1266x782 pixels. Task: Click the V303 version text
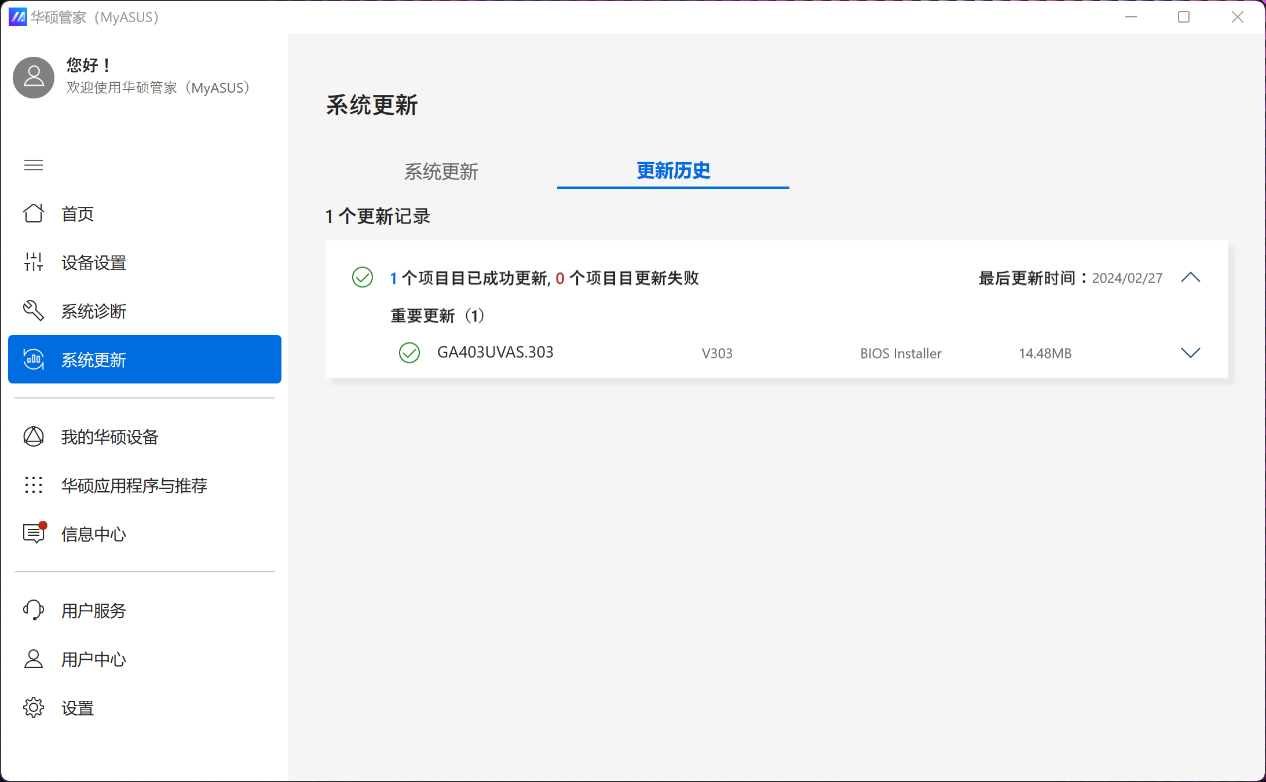click(717, 354)
